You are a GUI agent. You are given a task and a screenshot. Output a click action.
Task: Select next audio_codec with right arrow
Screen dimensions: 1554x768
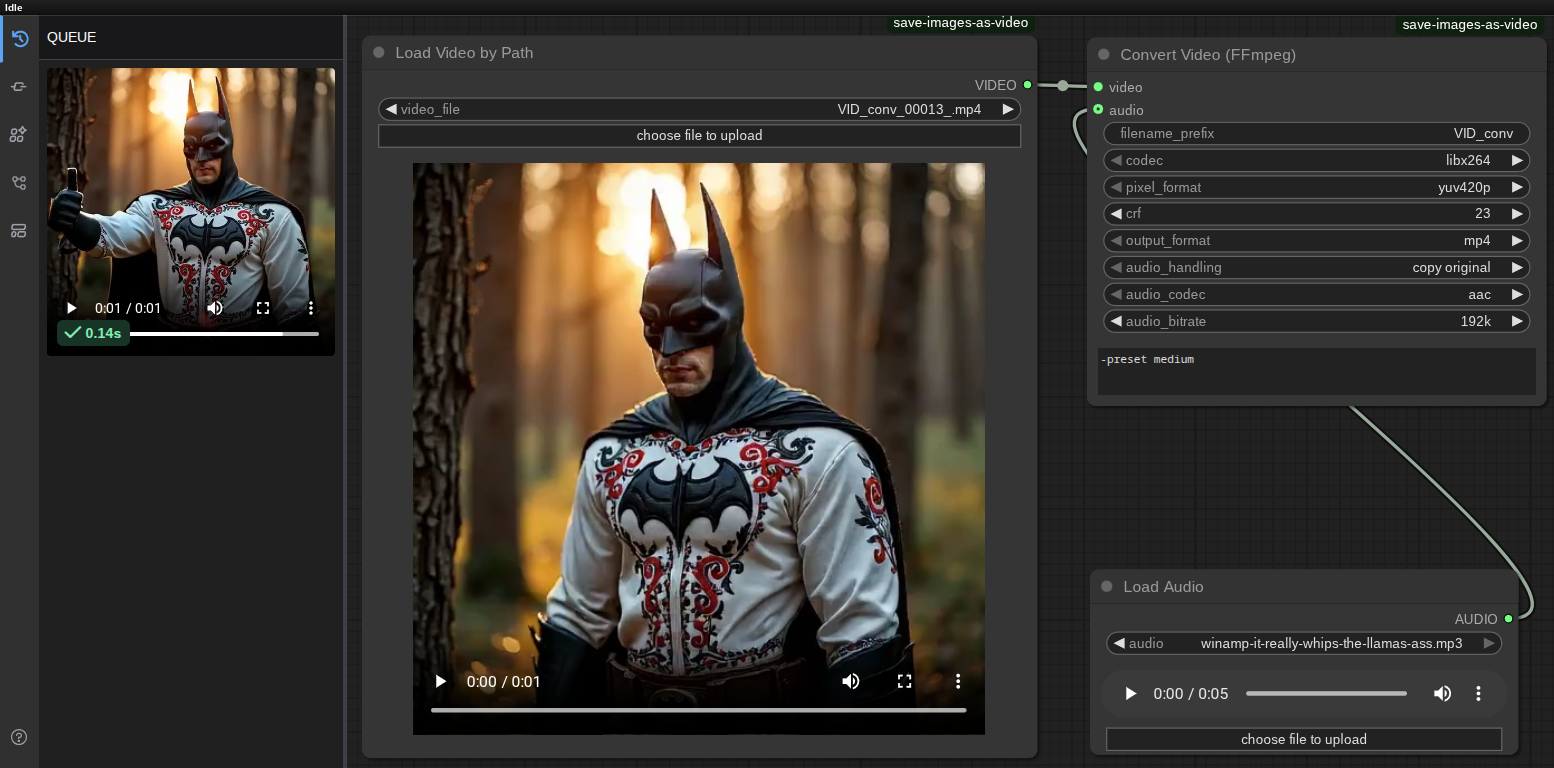click(x=1517, y=294)
